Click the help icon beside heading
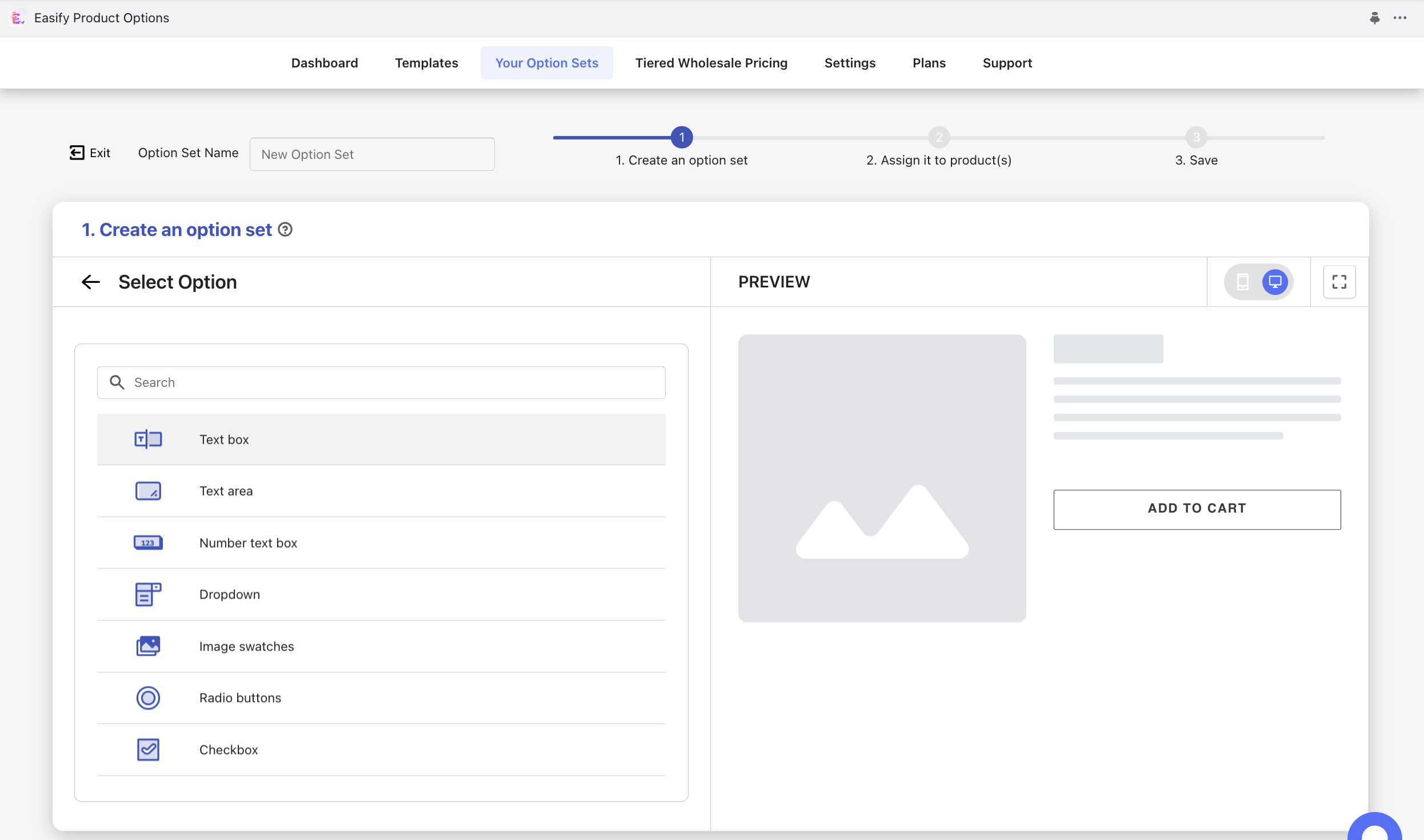Screen dimensions: 1424x840 285,230
